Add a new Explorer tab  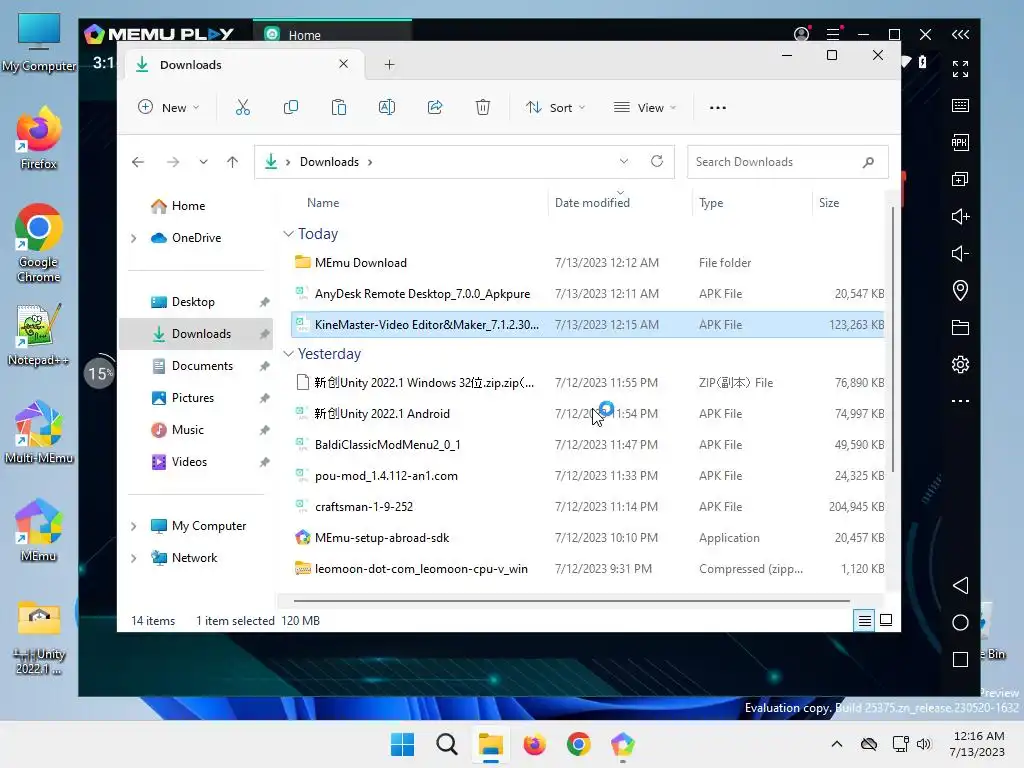[389, 65]
